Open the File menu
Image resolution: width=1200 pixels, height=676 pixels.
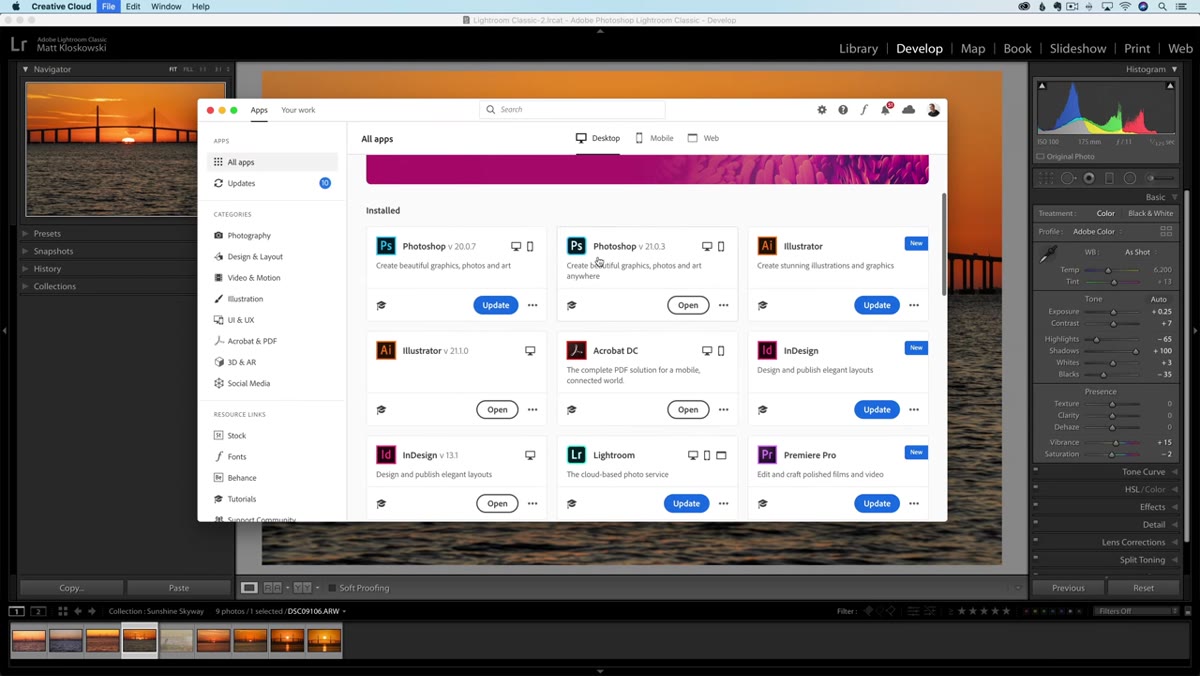(108, 6)
